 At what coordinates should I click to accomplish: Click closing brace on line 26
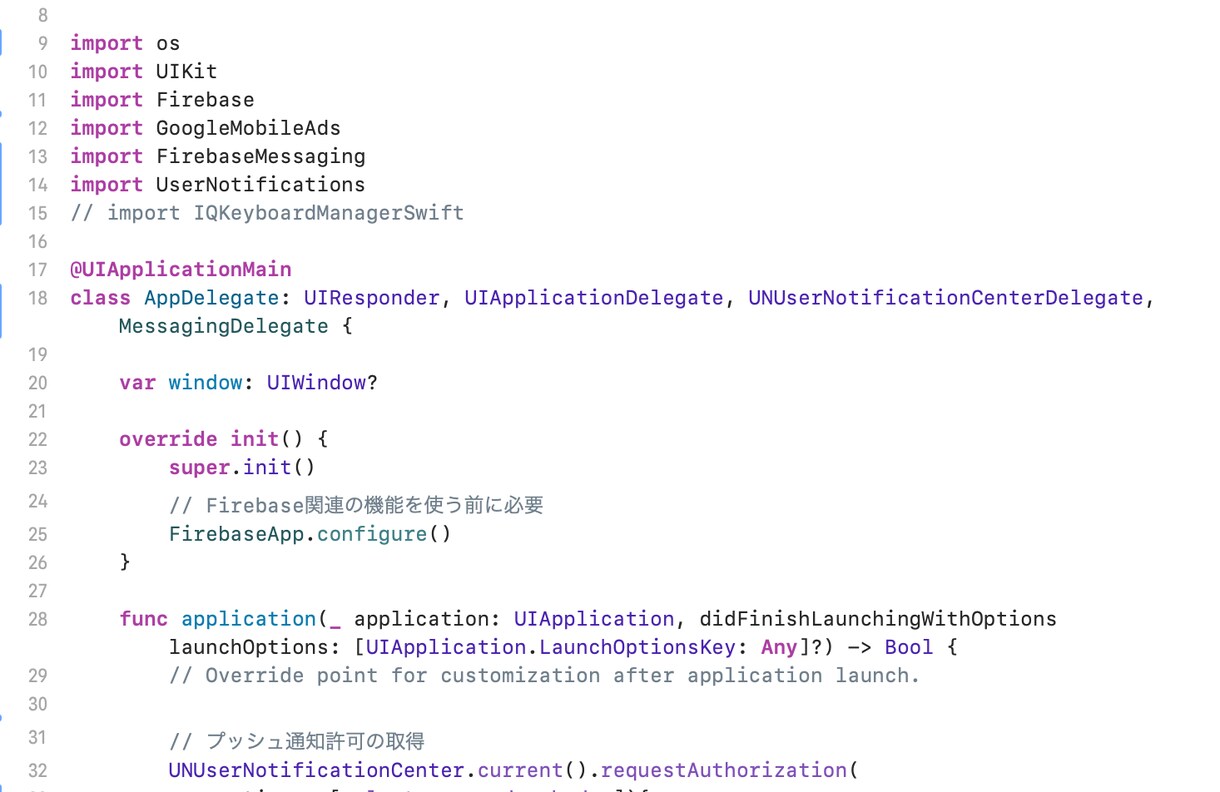125,562
